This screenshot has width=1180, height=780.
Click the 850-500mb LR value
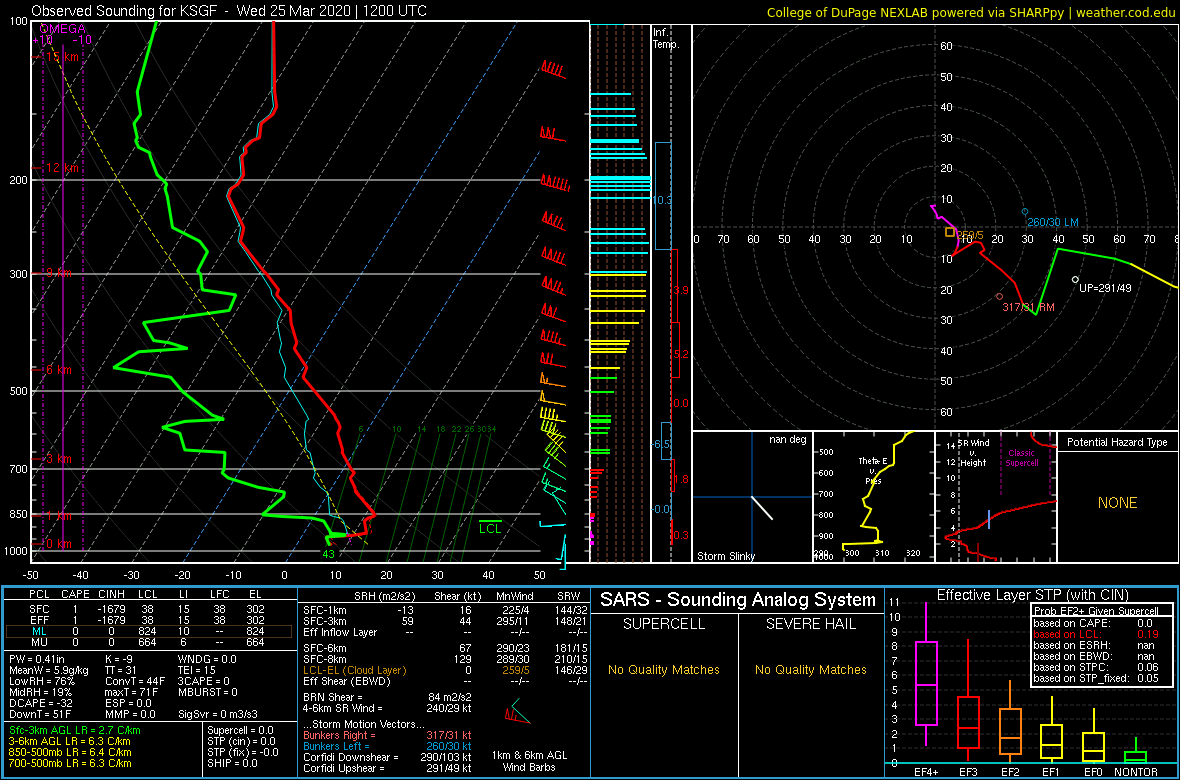click(x=72, y=752)
